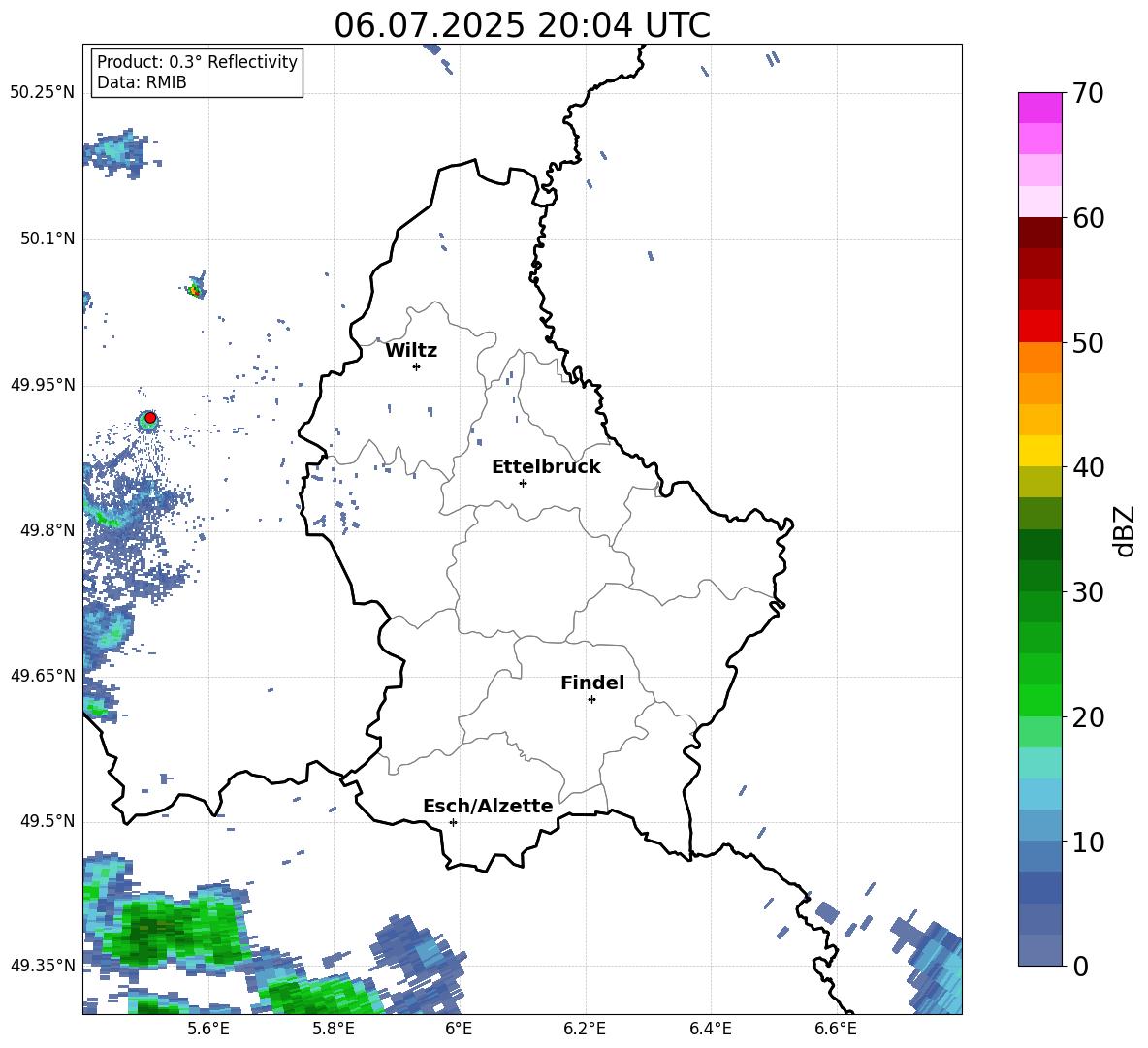Click the yellow 40 dBZ colorbar swatch
This screenshot has height=1048, width=1148.
[1039, 451]
